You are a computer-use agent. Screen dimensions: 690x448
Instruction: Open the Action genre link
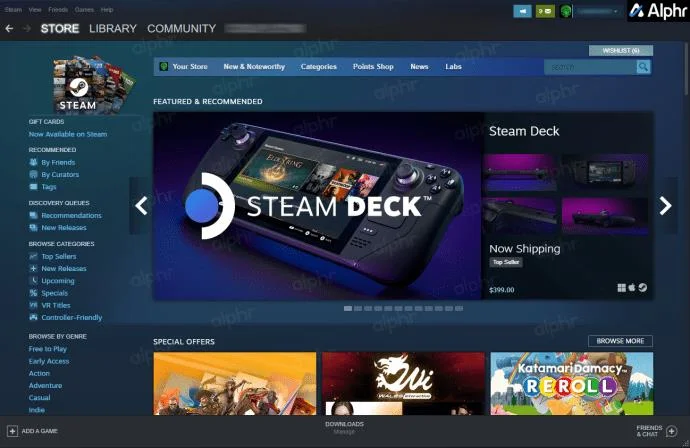tap(39, 373)
